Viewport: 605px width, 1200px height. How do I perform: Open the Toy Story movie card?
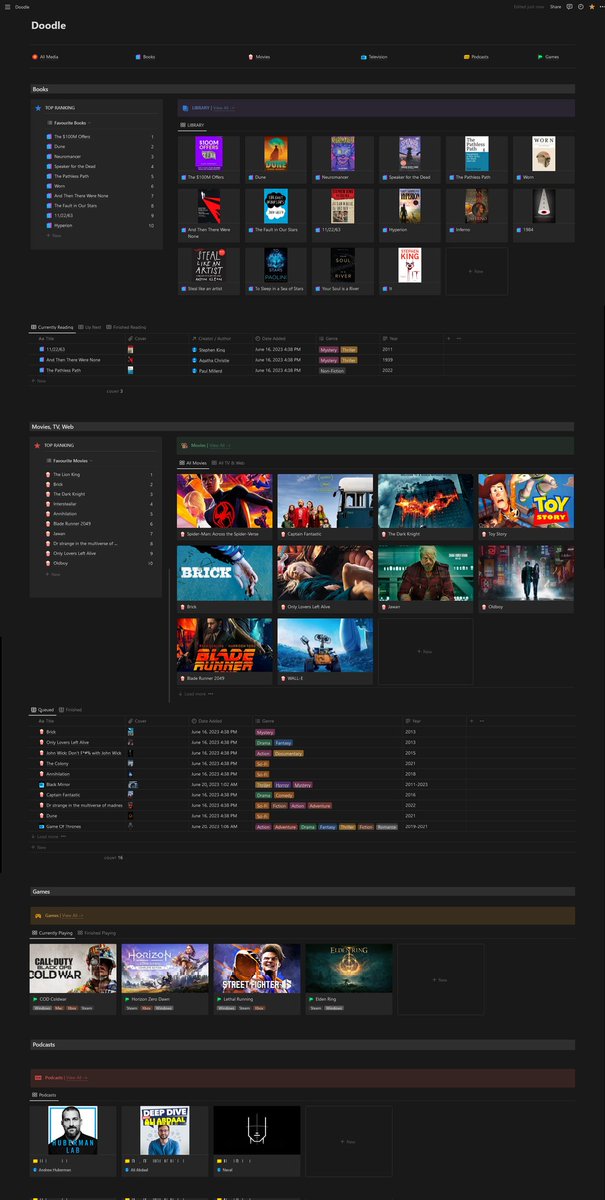[x=527, y=507]
